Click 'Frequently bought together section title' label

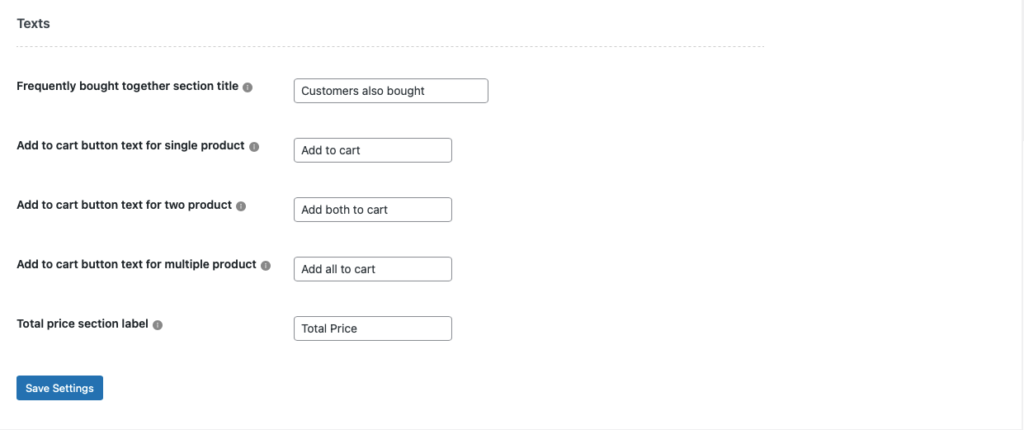(x=127, y=86)
